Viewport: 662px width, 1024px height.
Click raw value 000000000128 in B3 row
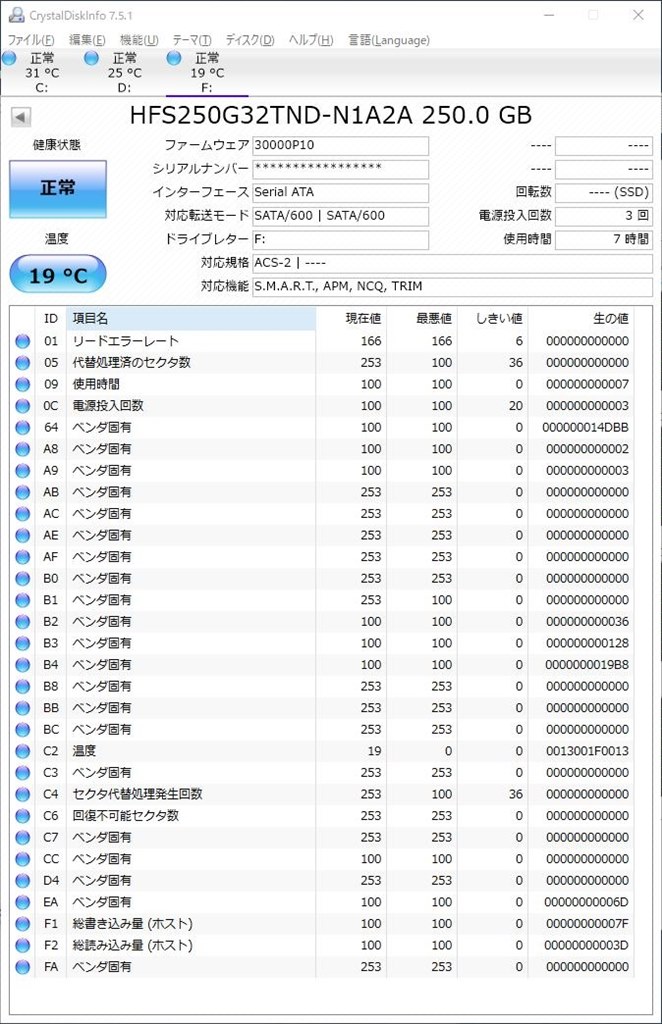588,643
